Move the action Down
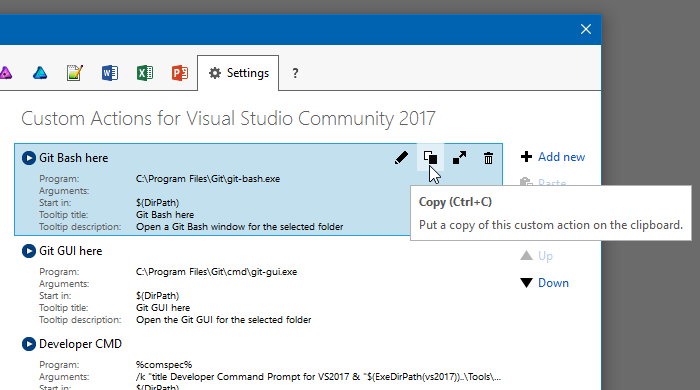 point(553,283)
